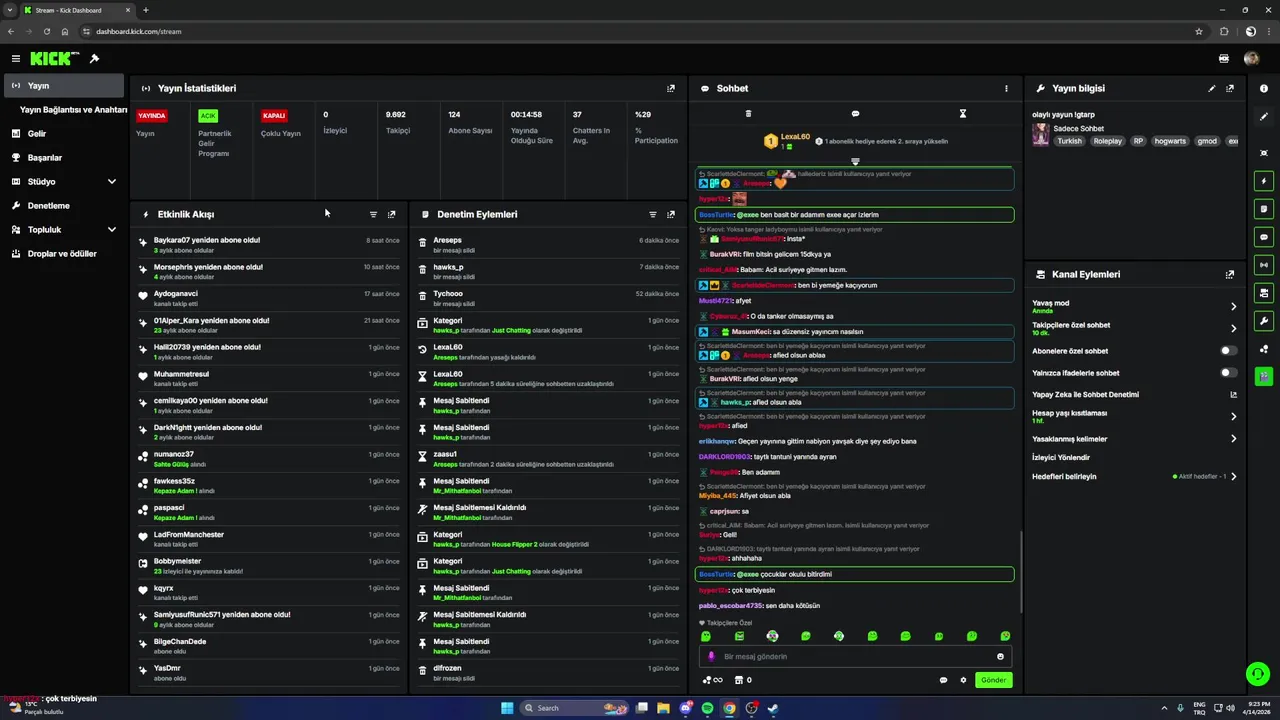Open Hedefleri belirleyin goals
Viewport: 1280px width, 720px height.
pyautogui.click(x=1135, y=476)
